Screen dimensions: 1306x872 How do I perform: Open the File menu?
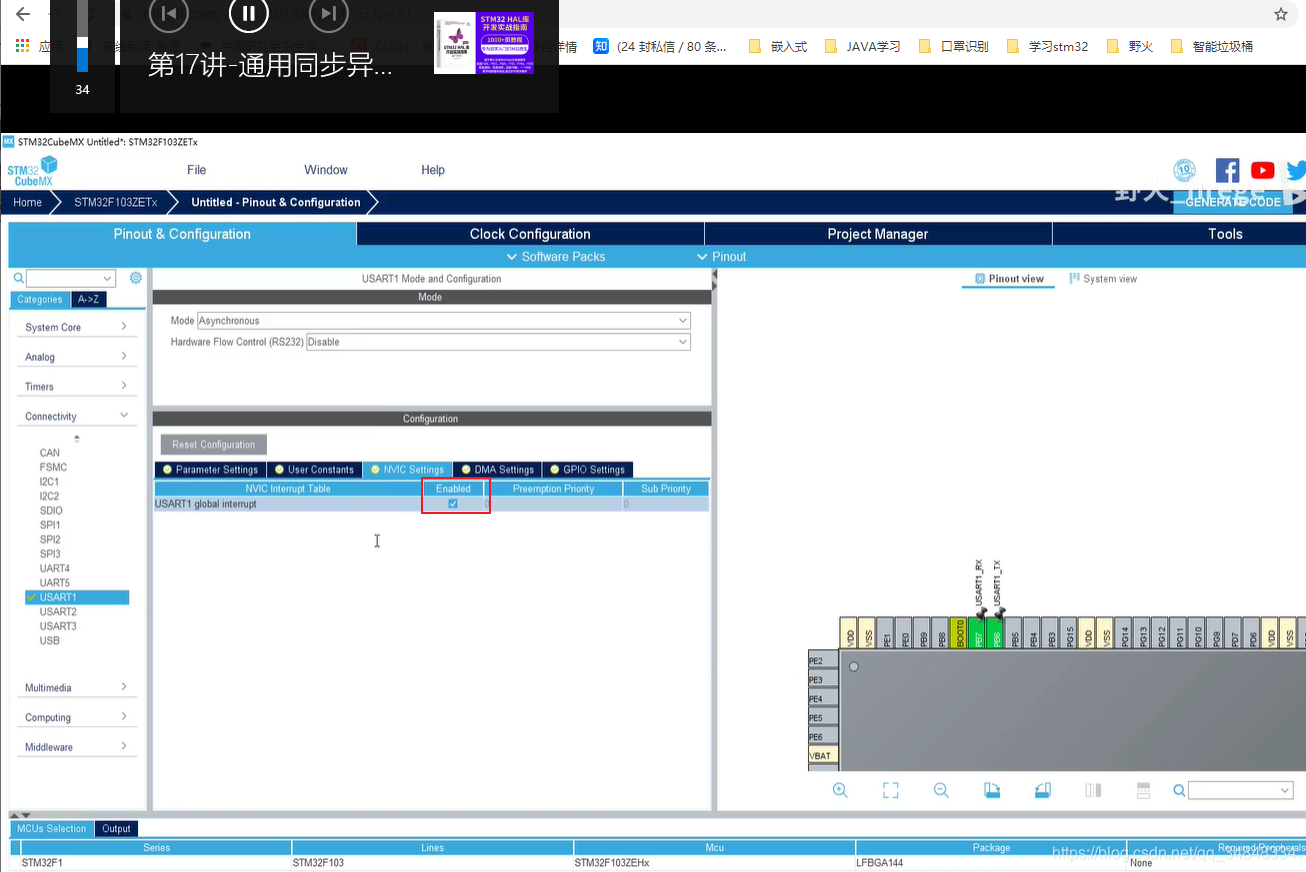[x=197, y=170]
